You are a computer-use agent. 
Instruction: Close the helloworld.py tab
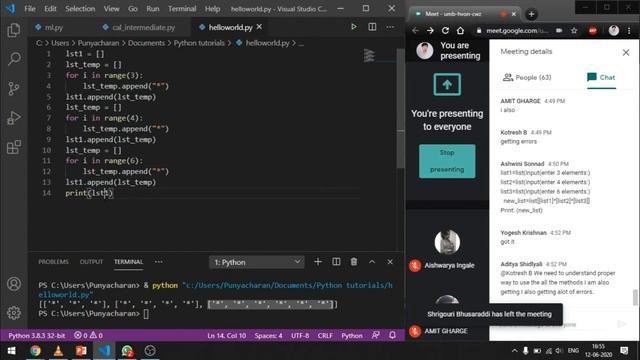[259, 27]
